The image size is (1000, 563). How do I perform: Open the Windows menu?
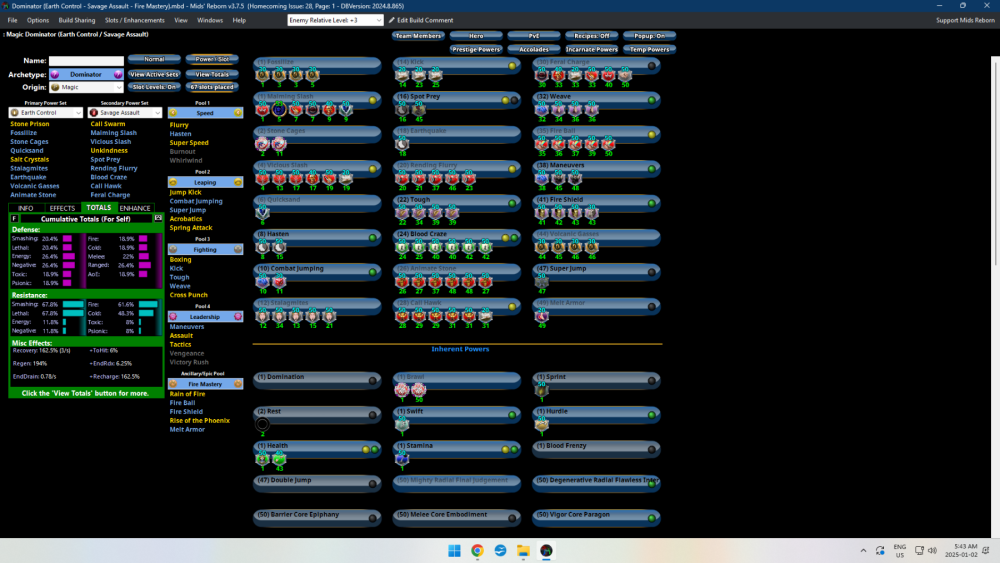point(210,20)
